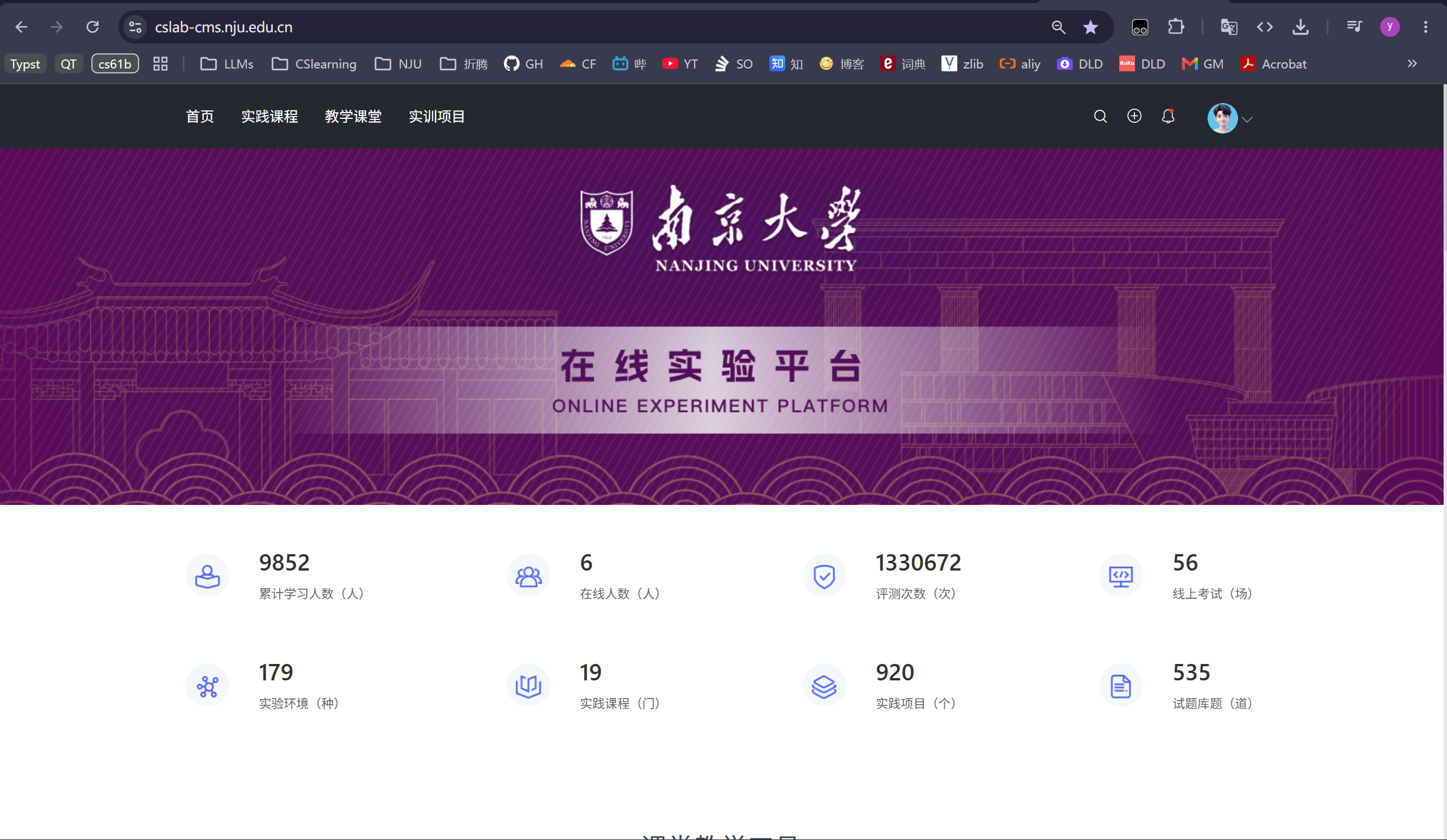Click the 评测次数 shield check icon
The image size is (1447, 840).
824,576
